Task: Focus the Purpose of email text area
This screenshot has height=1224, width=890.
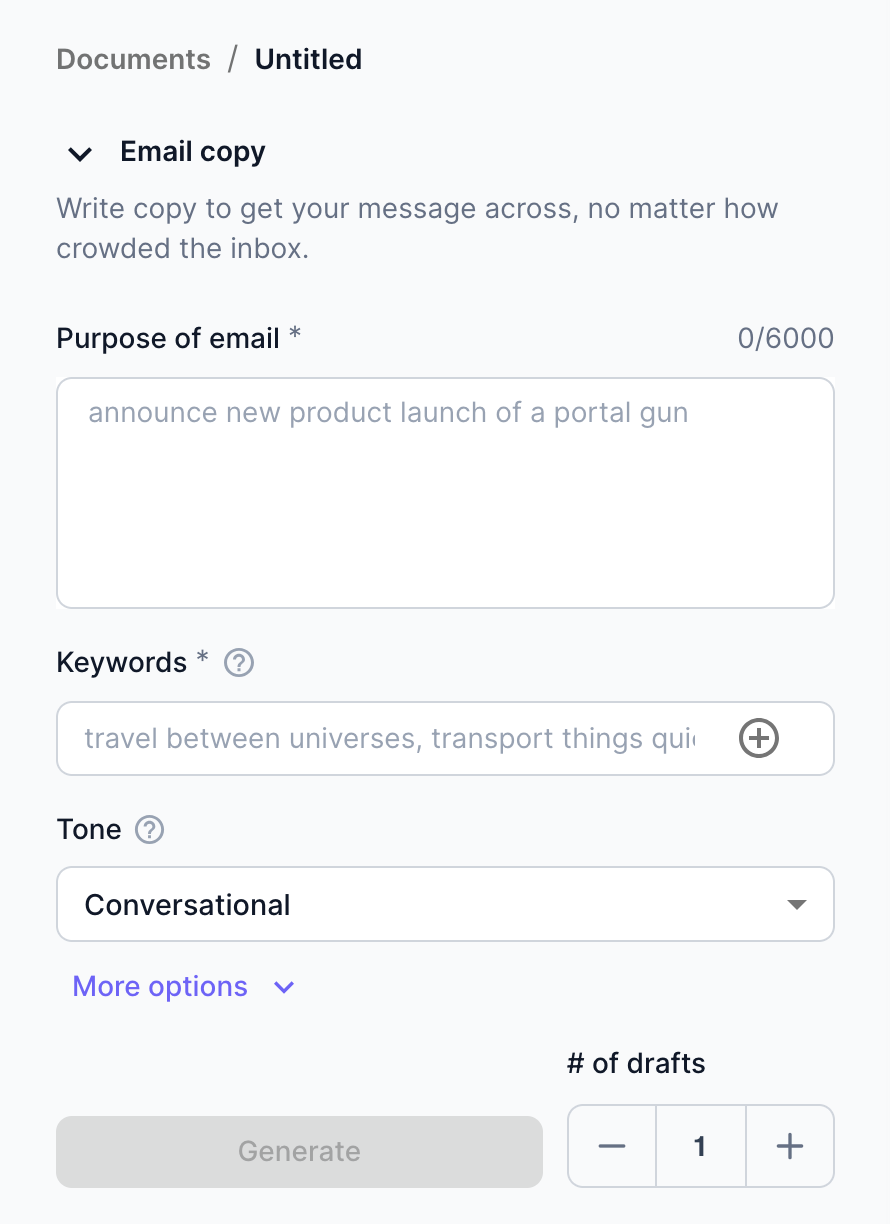Action: tap(445, 492)
